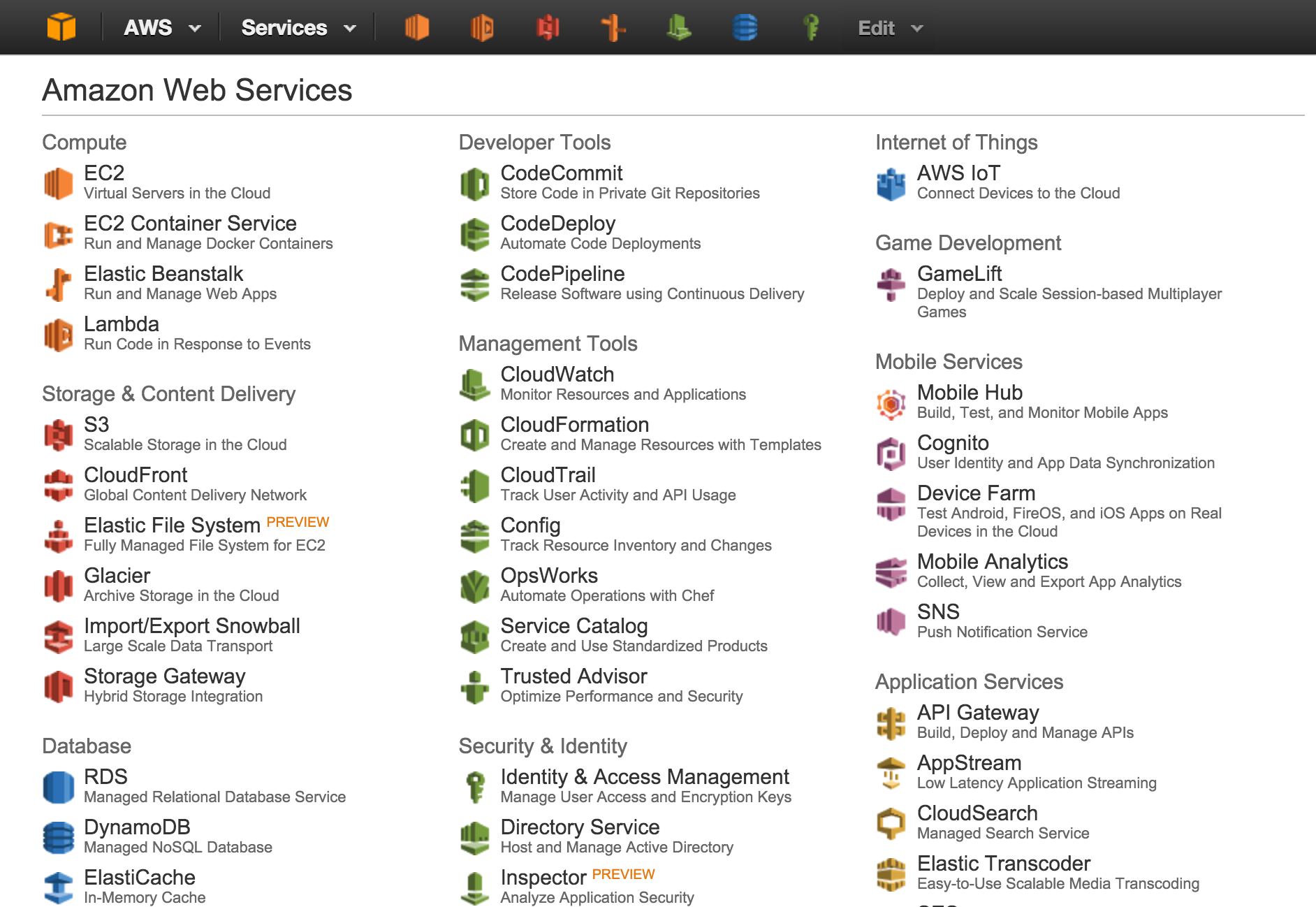Open CodeDeploy to automate code deployments
Screen dimensions: 1316x907
(x=557, y=224)
